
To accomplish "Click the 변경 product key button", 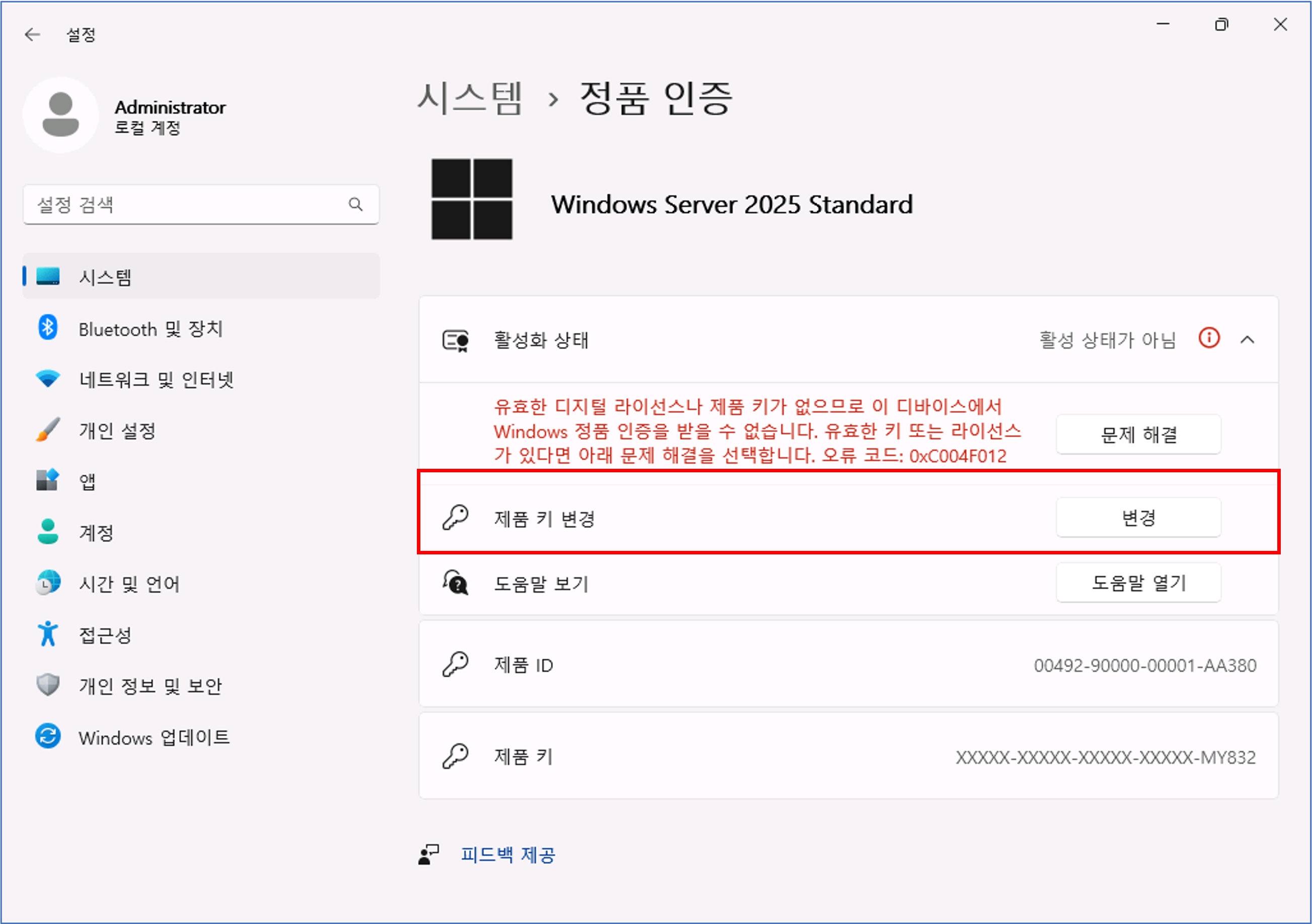I will pos(1138,518).
